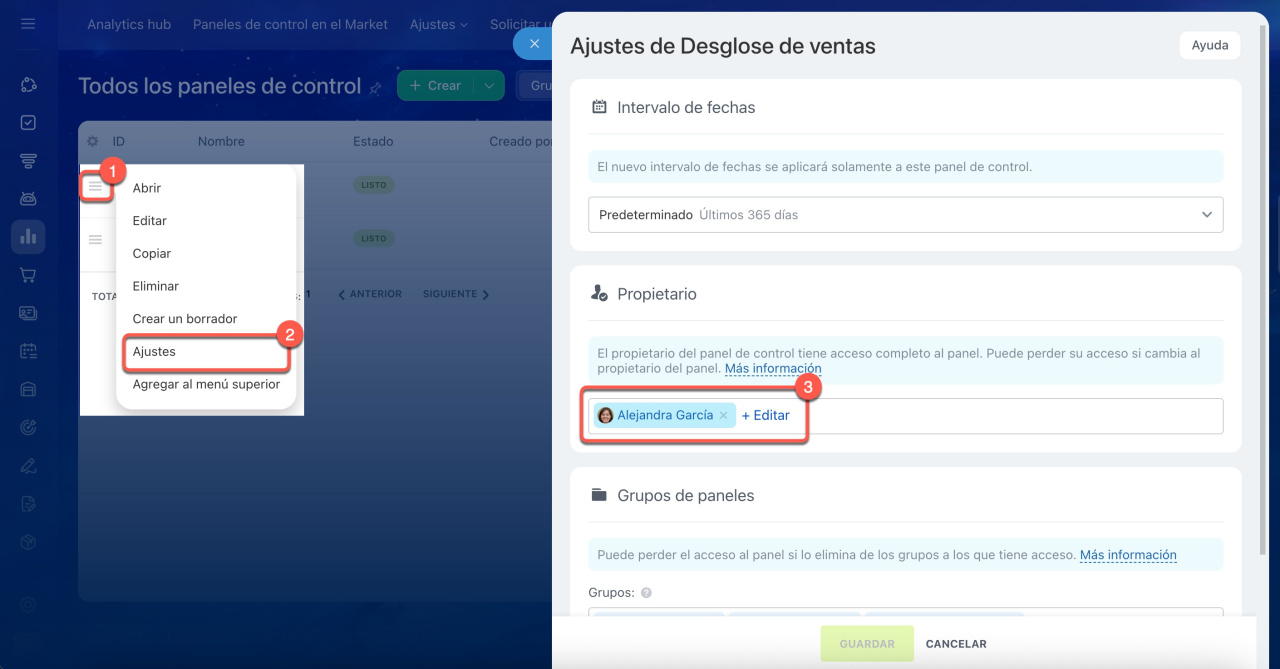Click the Ayuda button
Screen dimensions: 1280x669
[x=1209, y=45]
